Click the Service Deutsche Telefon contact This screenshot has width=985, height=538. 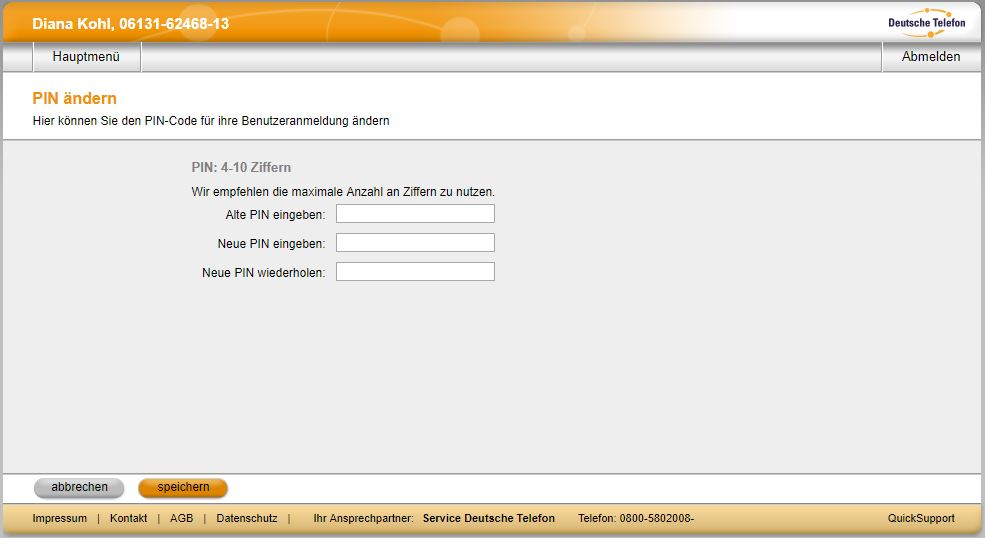click(489, 519)
